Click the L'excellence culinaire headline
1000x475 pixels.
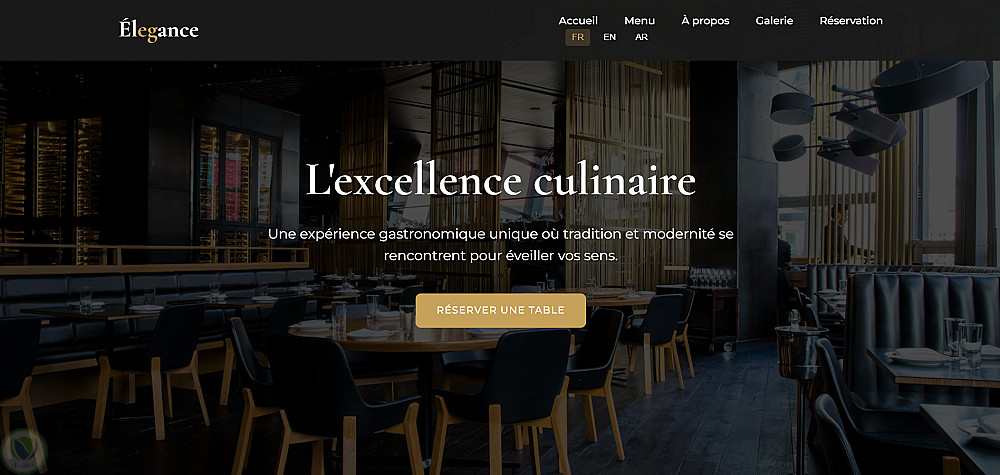[x=500, y=179]
